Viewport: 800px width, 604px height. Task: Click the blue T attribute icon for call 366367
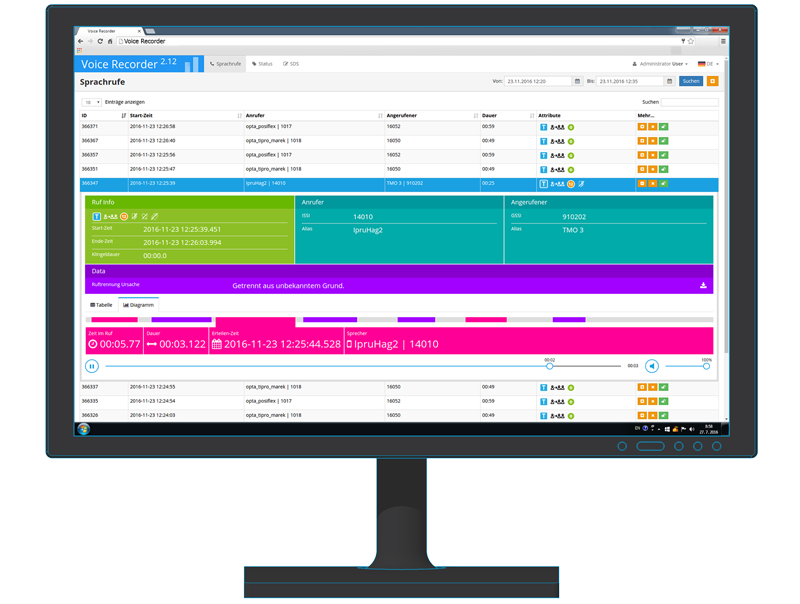[544, 141]
